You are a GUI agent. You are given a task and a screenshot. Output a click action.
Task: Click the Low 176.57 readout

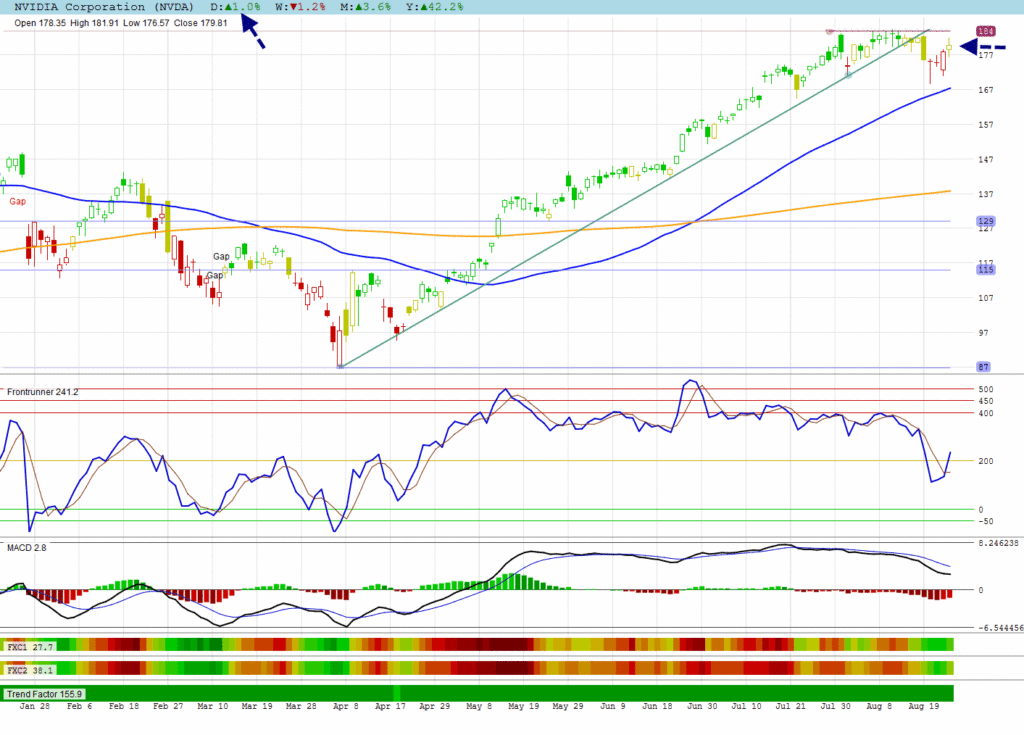tap(146, 23)
